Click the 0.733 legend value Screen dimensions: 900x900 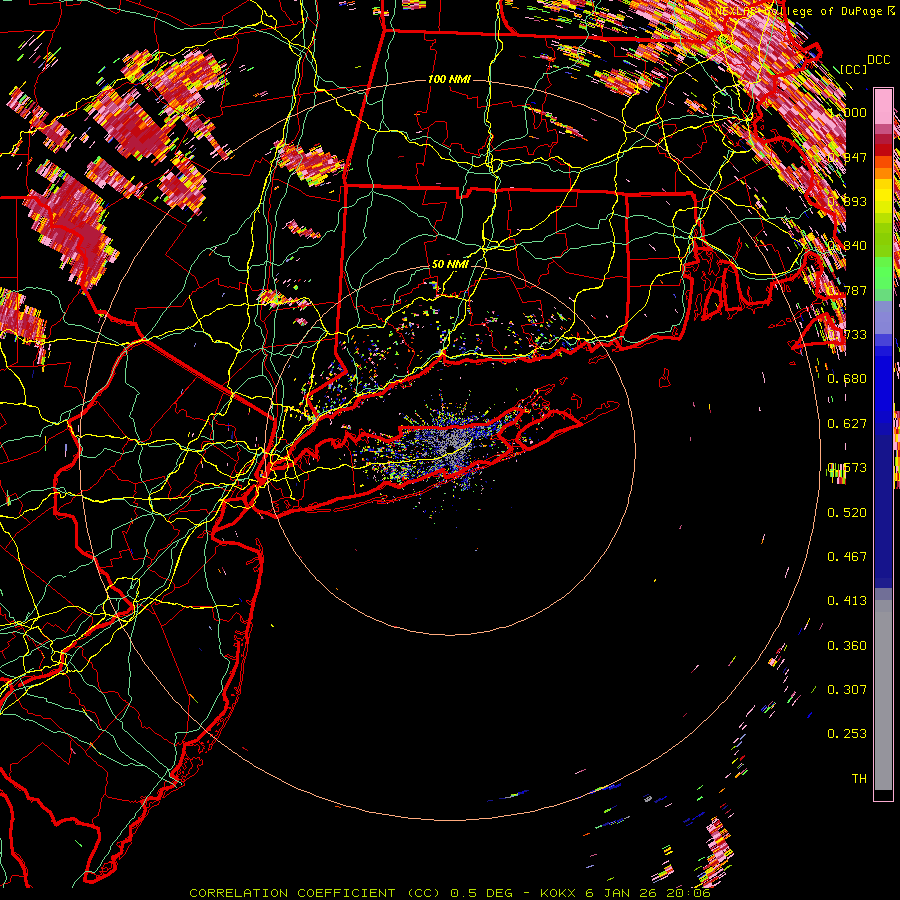tap(847, 335)
